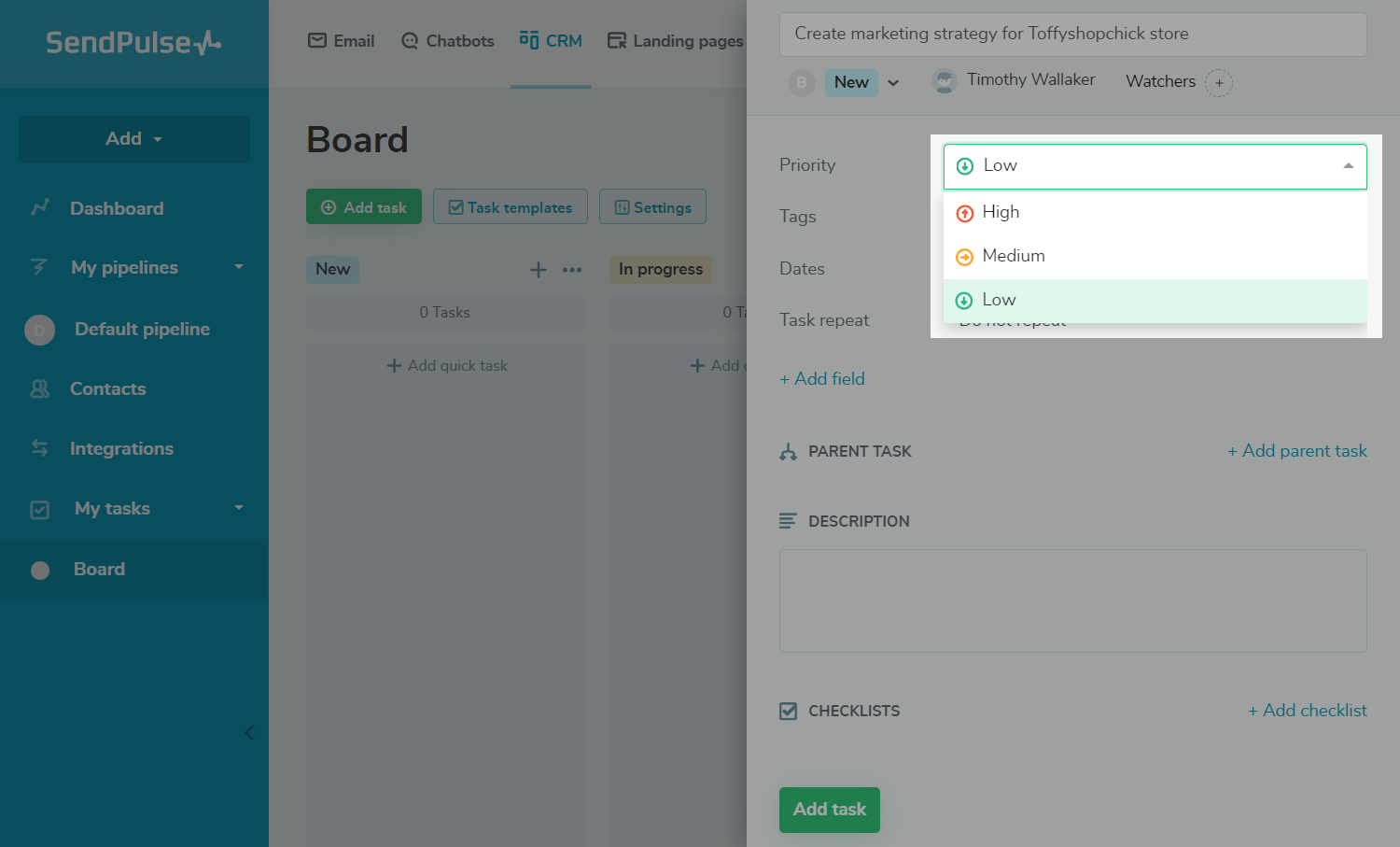Switch to the CRM tab

pyautogui.click(x=551, y=41)
